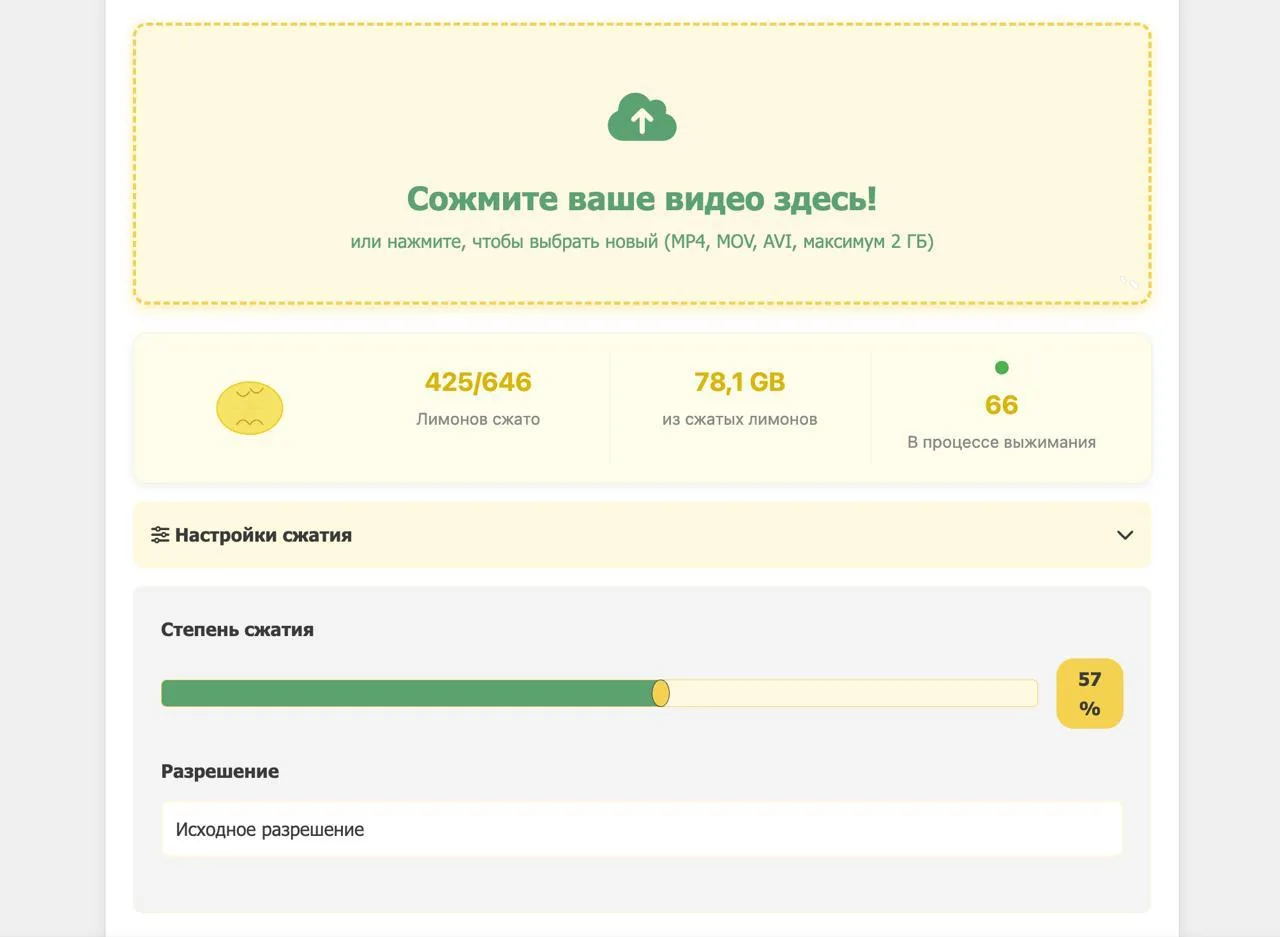1280x937 pixels.
Task: Click the 57 % value badge
Action: point(1090,693)
